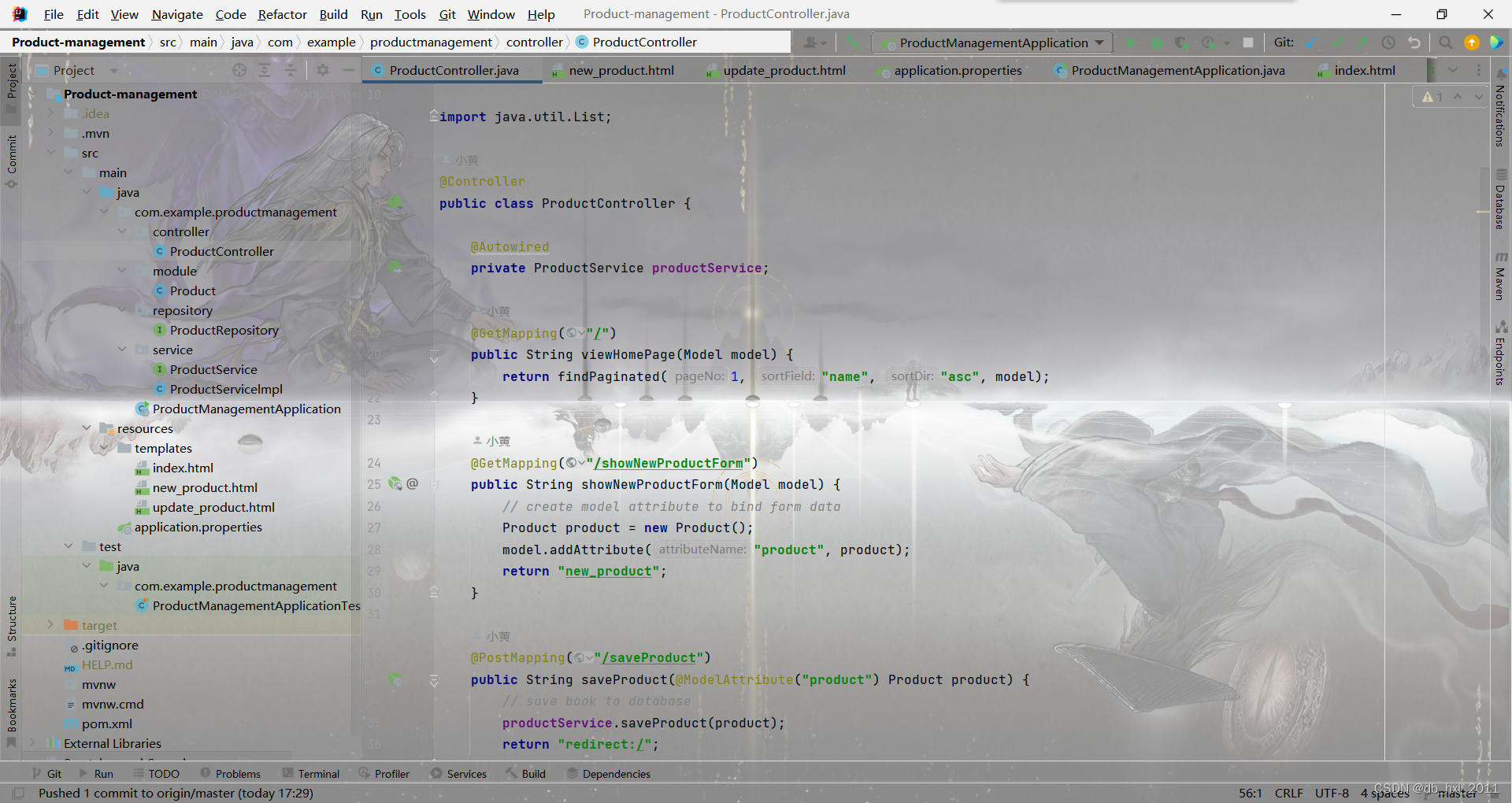
Task: Click the gutter icon beside showNewProductForm method
Action: (x=395, y=484)
